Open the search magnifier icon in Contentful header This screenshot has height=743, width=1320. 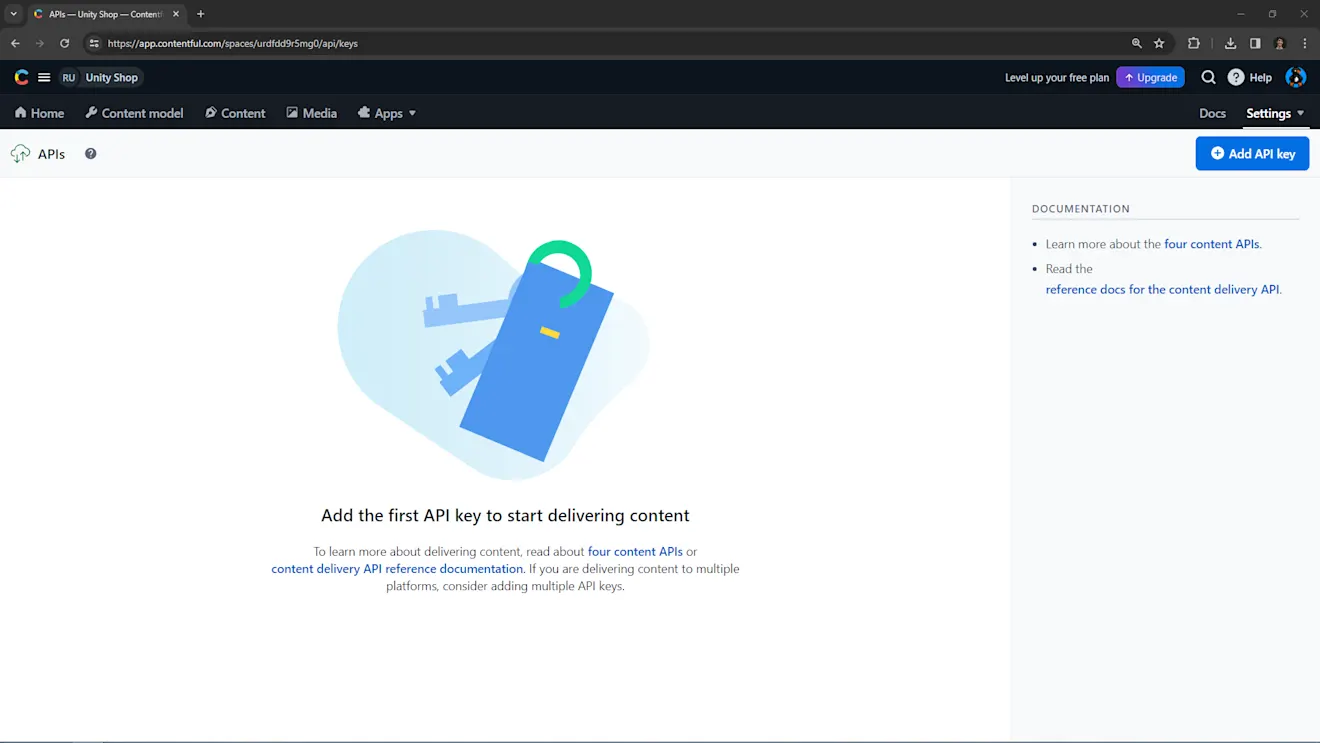click(1208, 77)
